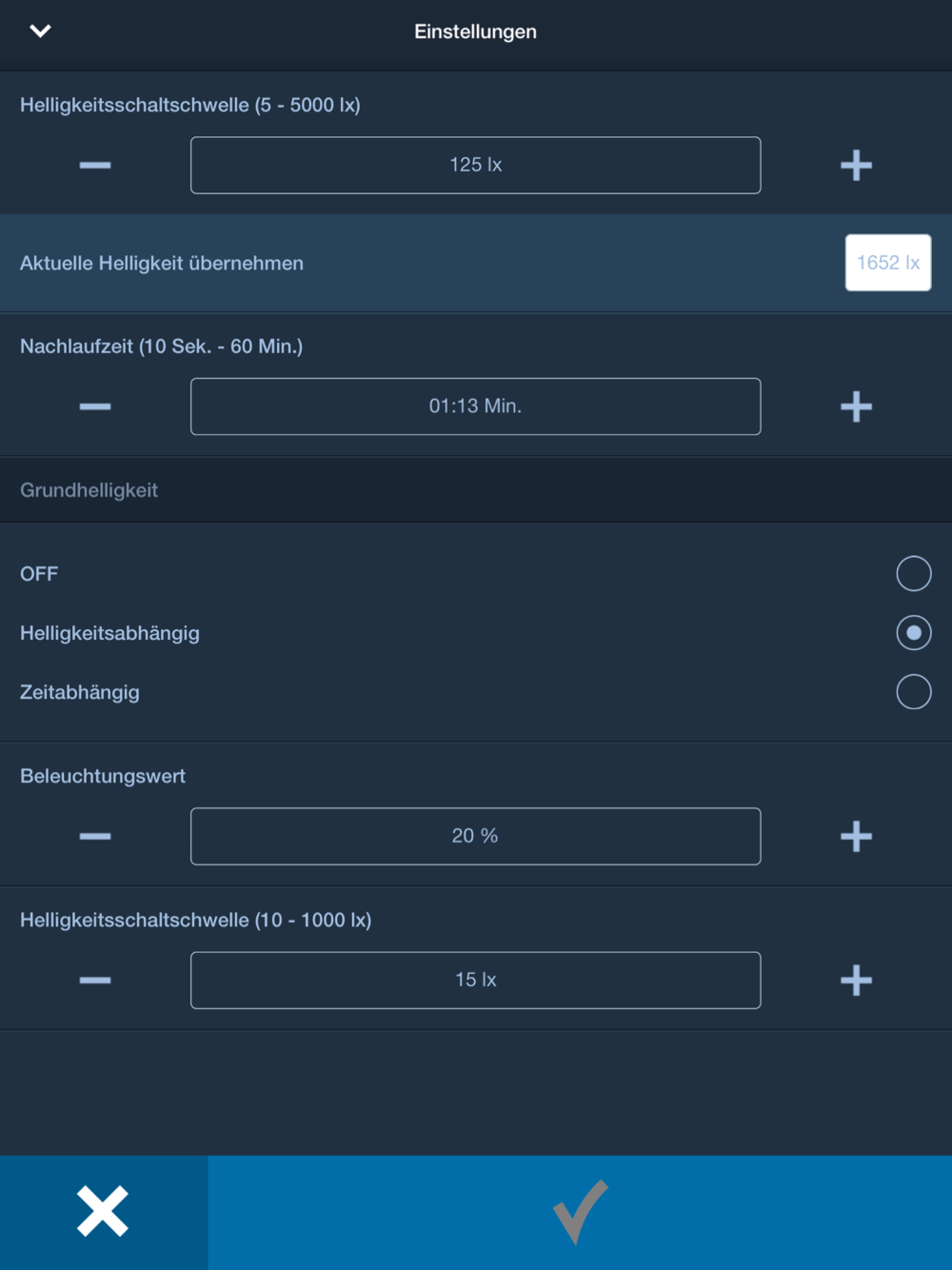Increase the 15 lx threshold

click(856, 980)
